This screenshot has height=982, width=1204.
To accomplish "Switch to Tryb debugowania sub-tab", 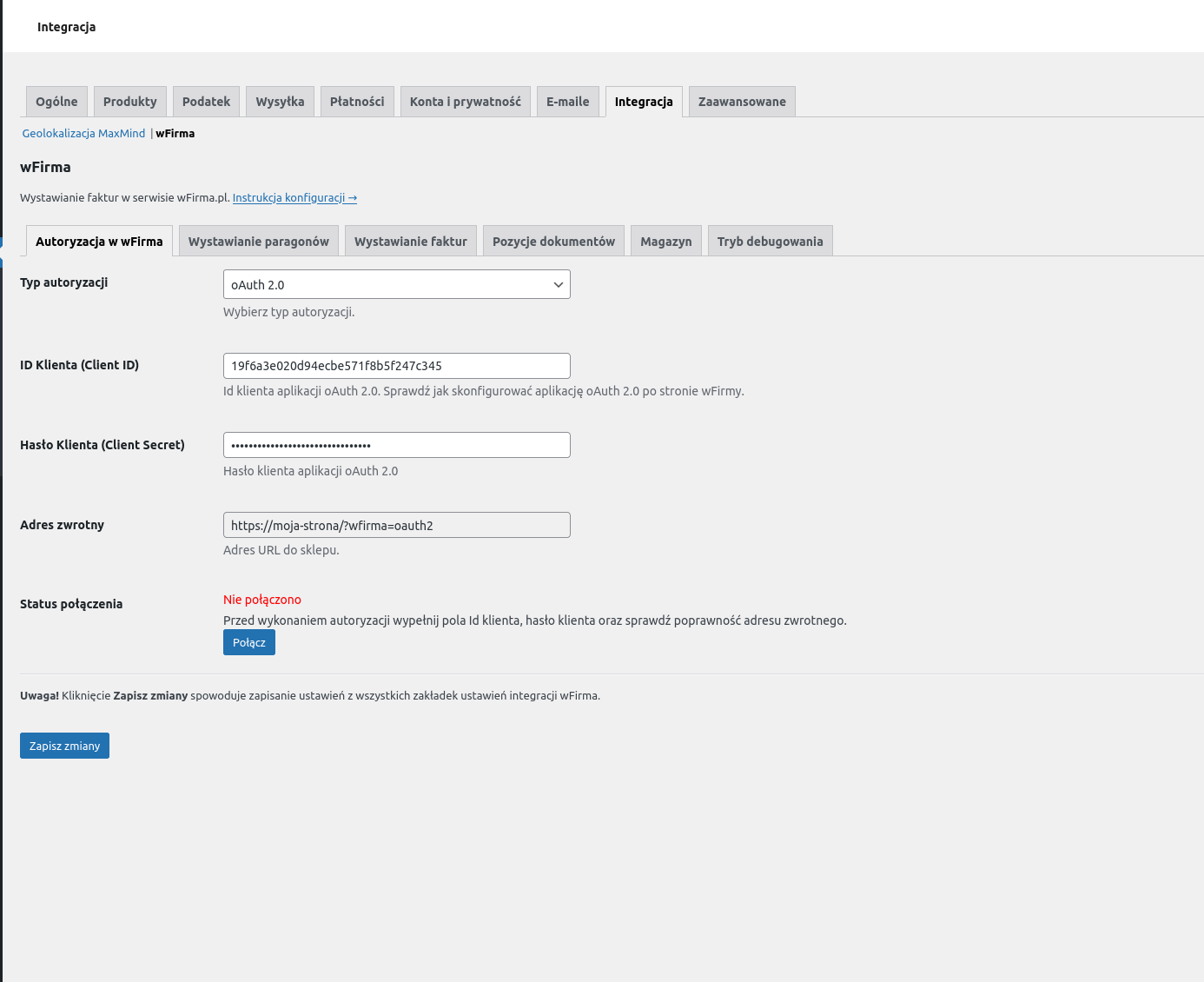I will point(771,242).
